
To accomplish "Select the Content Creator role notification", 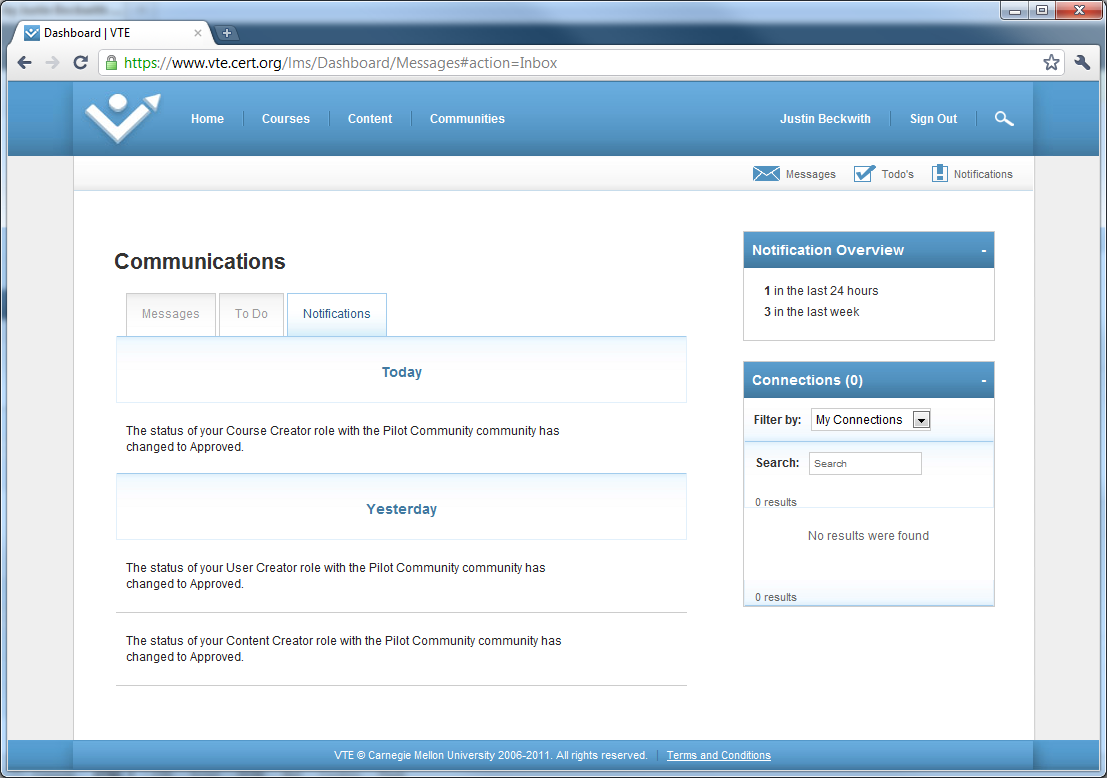I will tap(343, 648).
